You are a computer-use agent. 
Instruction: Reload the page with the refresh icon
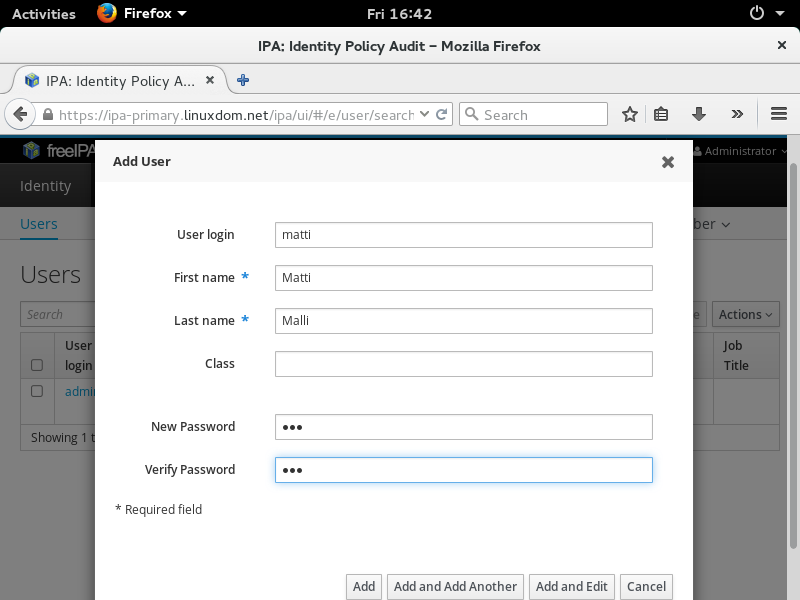tap(443, 114)
